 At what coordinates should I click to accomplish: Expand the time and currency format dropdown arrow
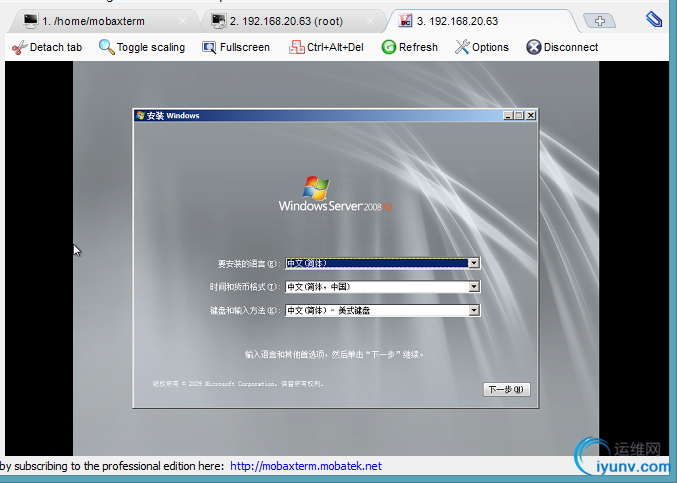pos(474,287)
